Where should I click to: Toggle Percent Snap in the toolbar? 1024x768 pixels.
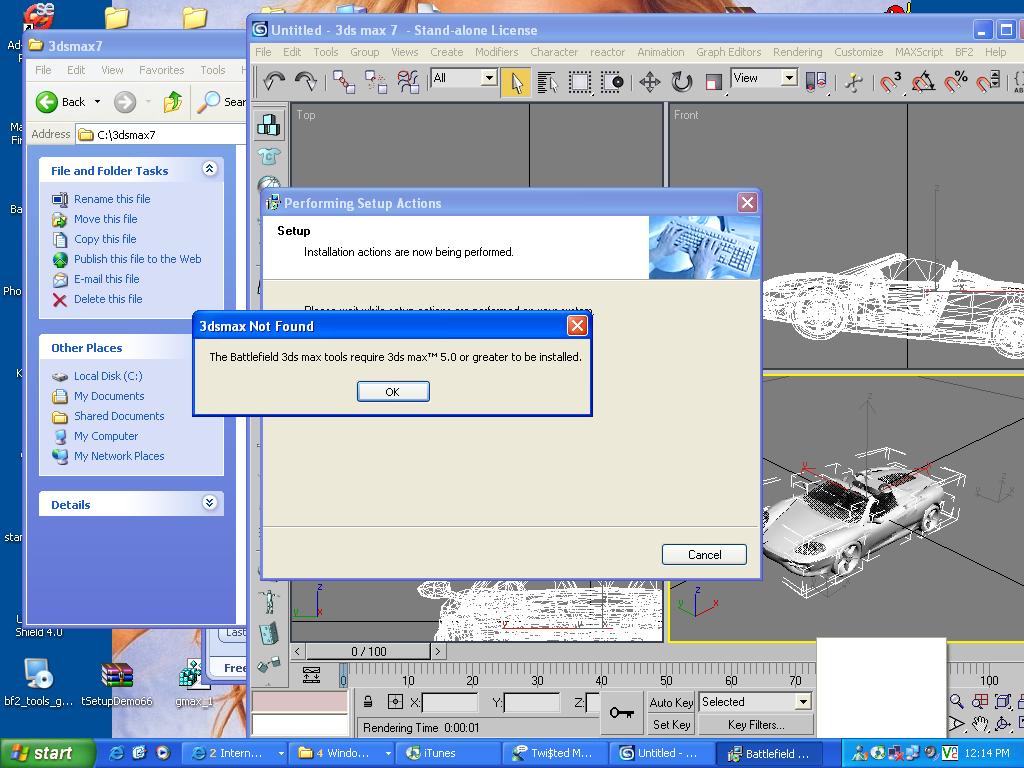(x=954, y=82)
